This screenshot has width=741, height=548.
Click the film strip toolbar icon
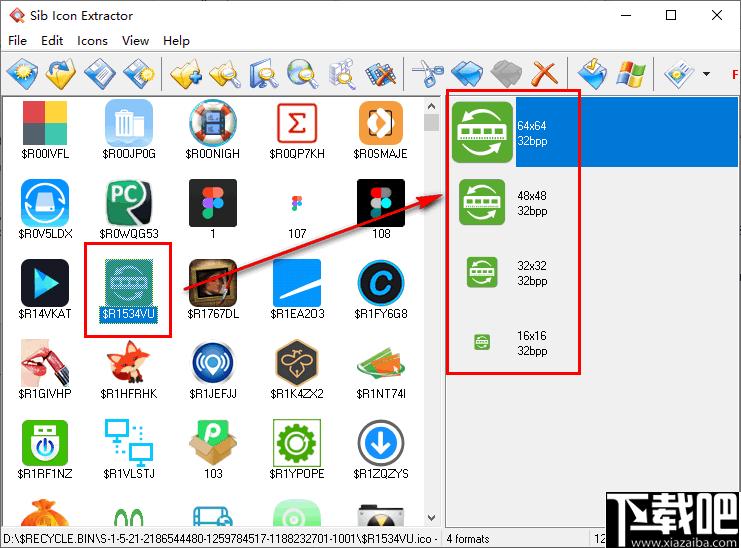click(x=380, y=73)
